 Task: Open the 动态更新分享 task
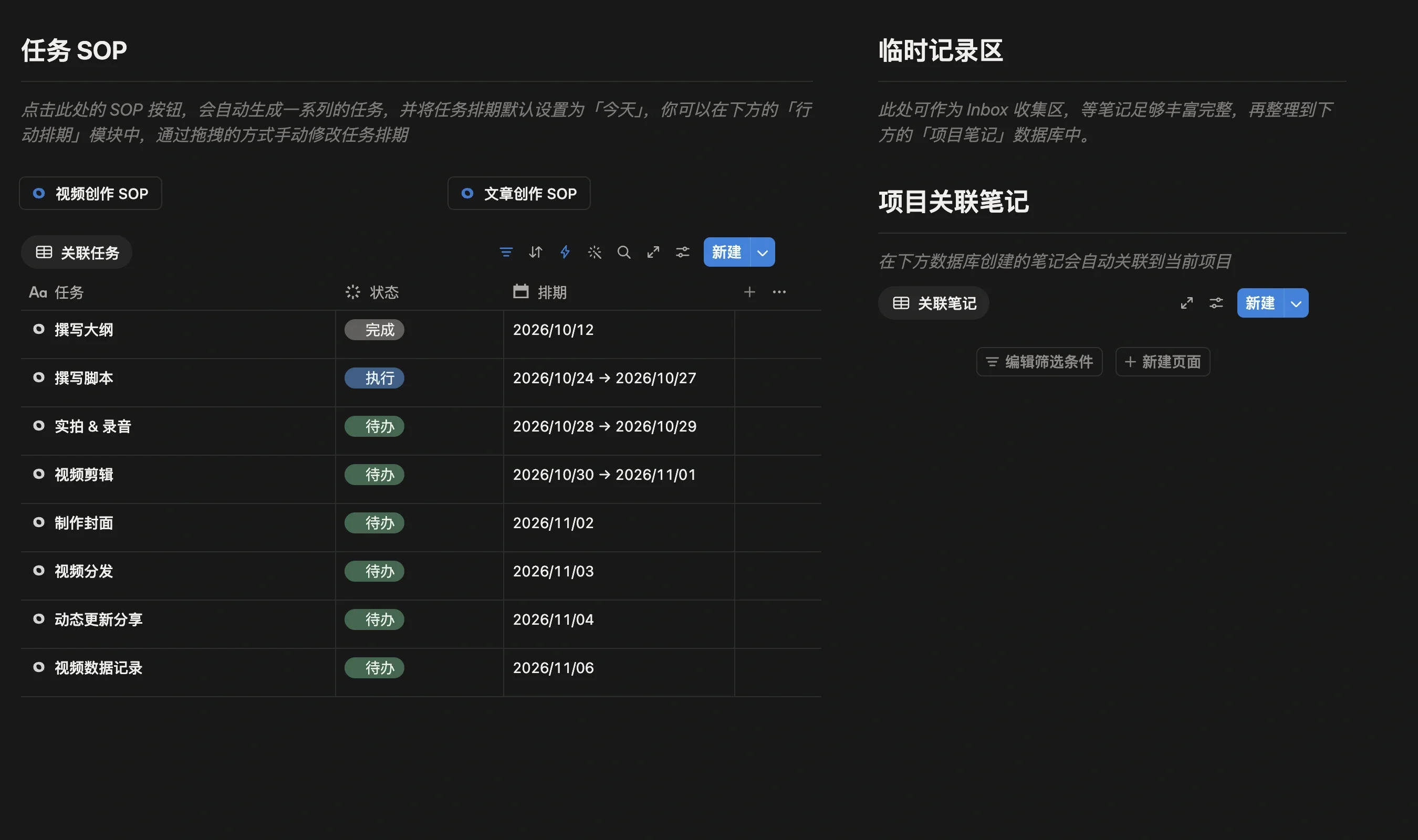coord(99,620)
